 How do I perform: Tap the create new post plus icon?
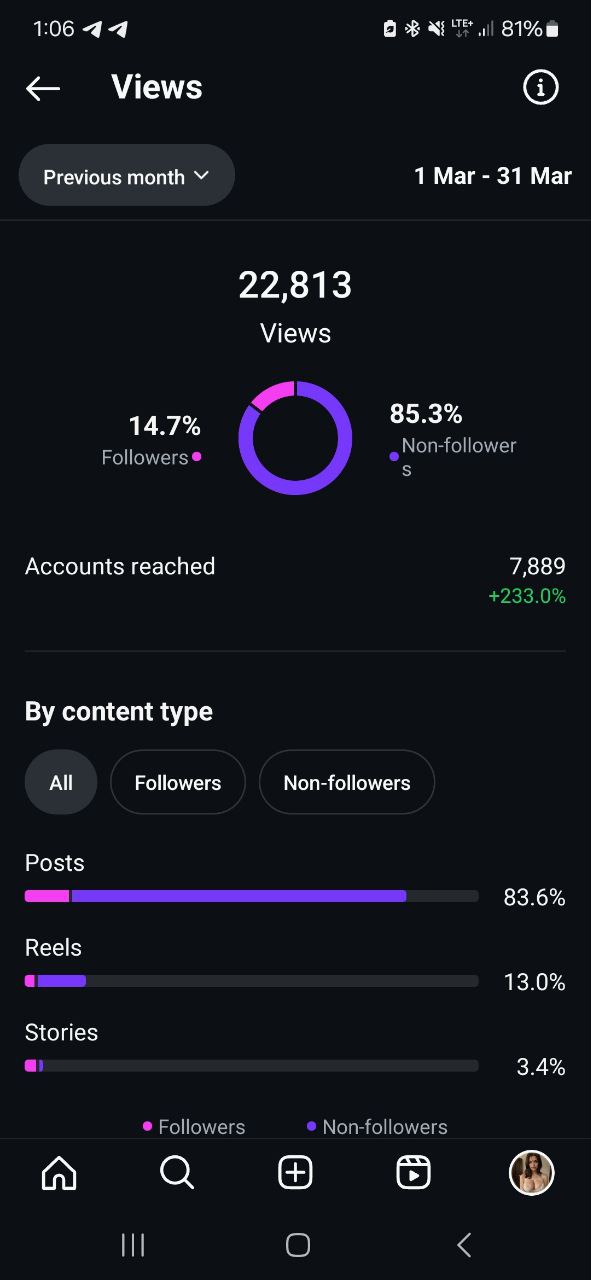[x=295, y=1173]
